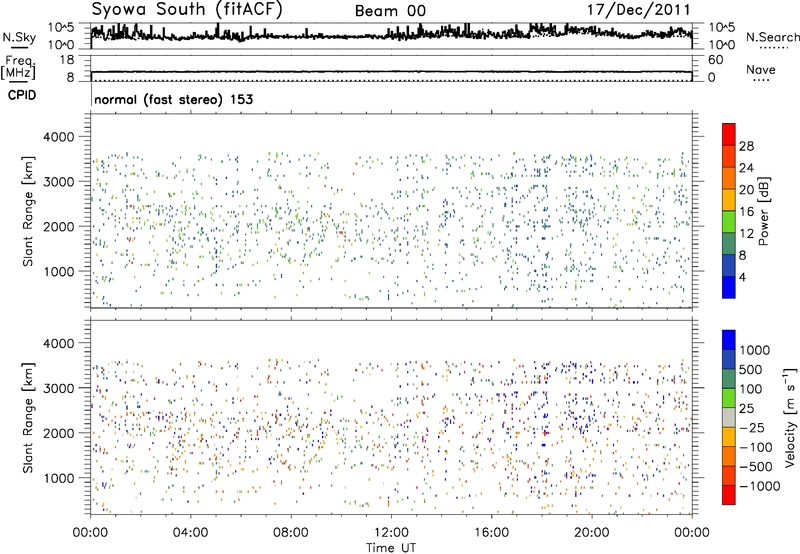
Task: Click the 'Nave' legend label
Action: pos(761,69)
